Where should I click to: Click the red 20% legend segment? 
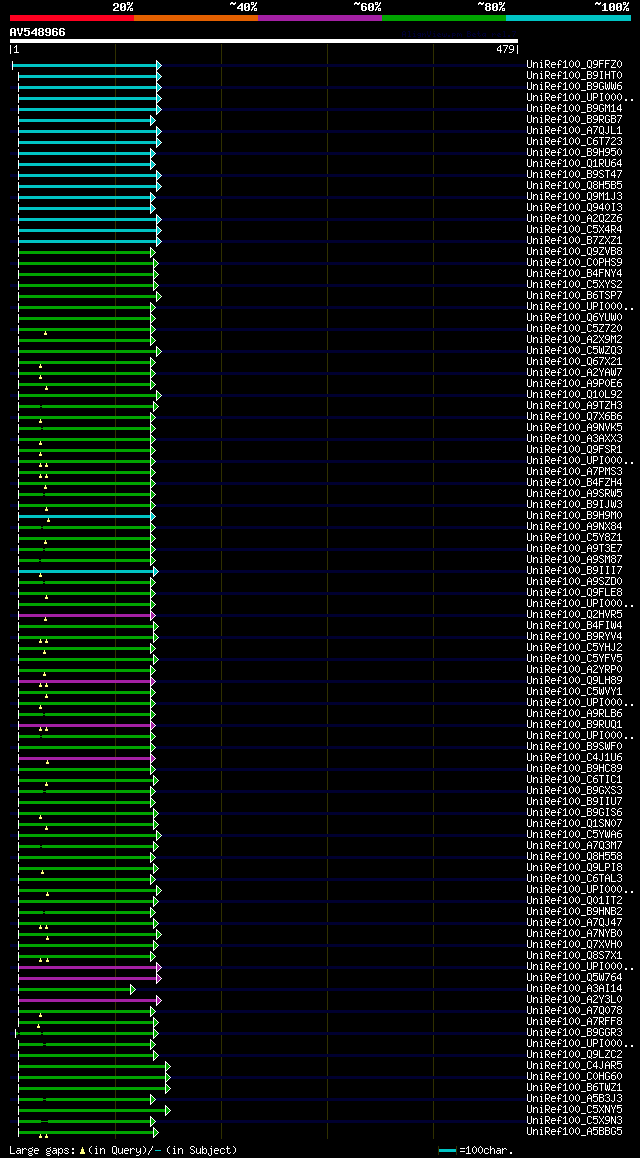pos(72,17)
